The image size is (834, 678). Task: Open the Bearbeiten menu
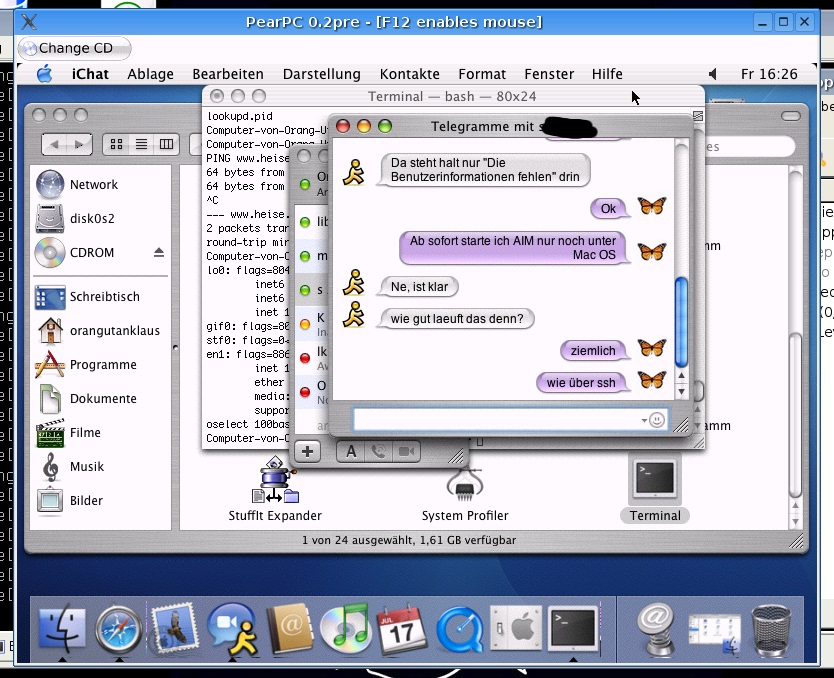(x=228, y=74)
